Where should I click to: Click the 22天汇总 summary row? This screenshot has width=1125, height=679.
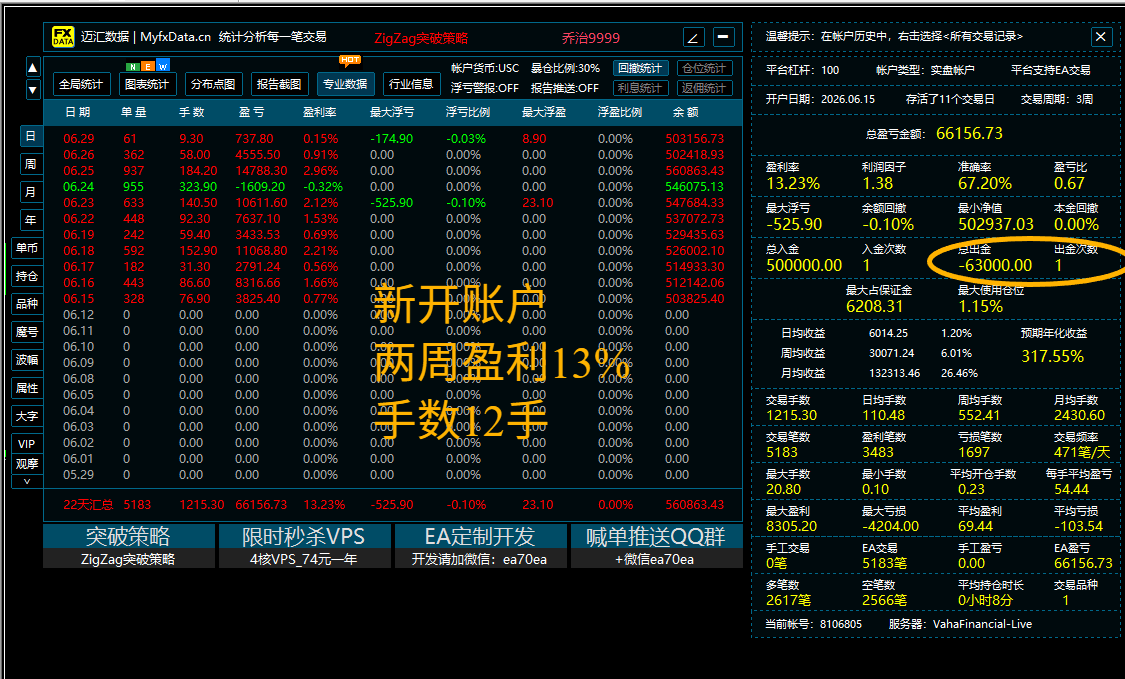392,505
